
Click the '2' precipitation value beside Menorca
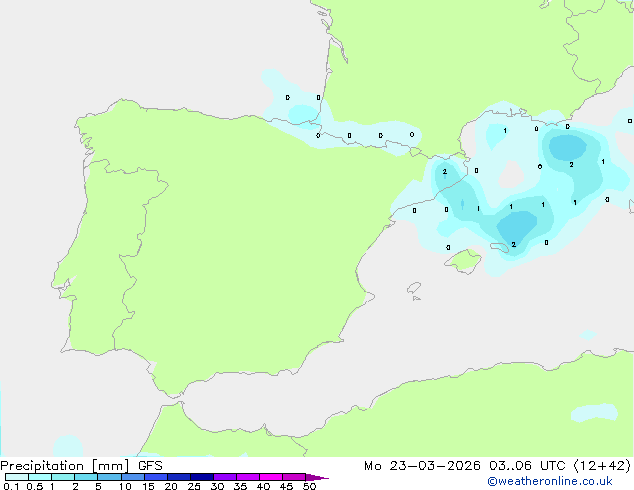(514, 245)
